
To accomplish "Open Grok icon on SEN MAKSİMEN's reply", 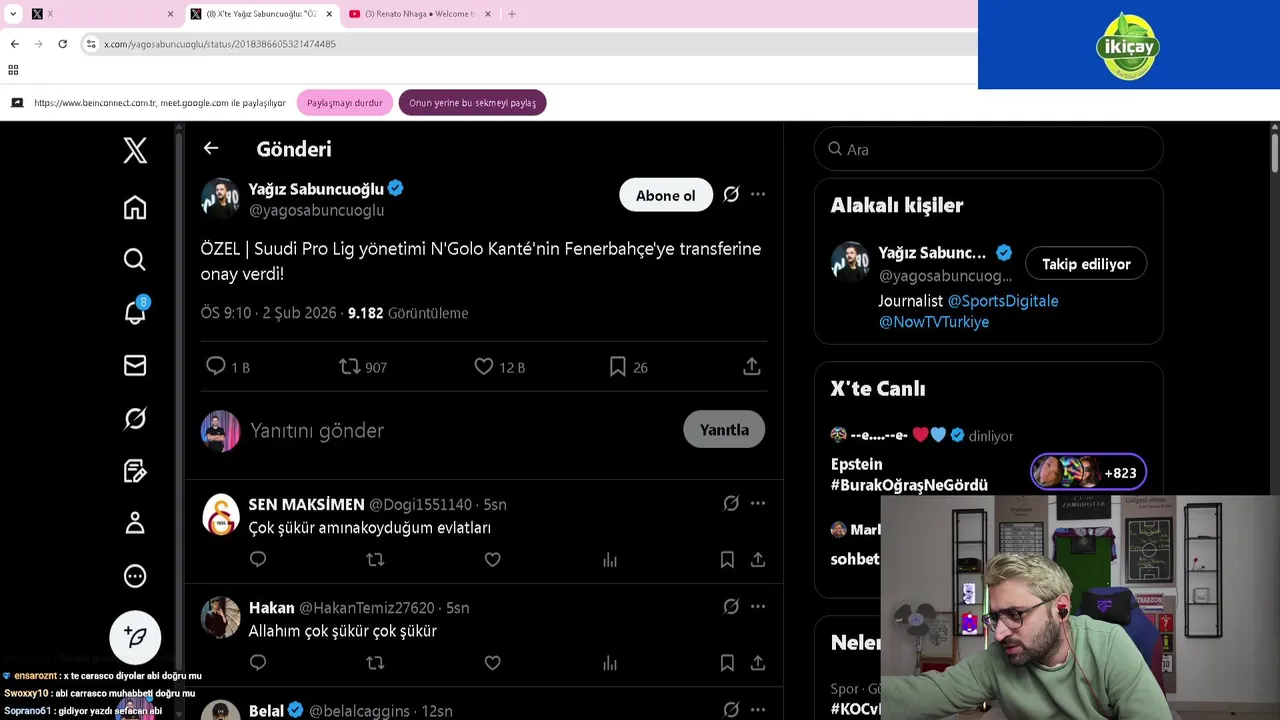I will click(x=731, y=504).
